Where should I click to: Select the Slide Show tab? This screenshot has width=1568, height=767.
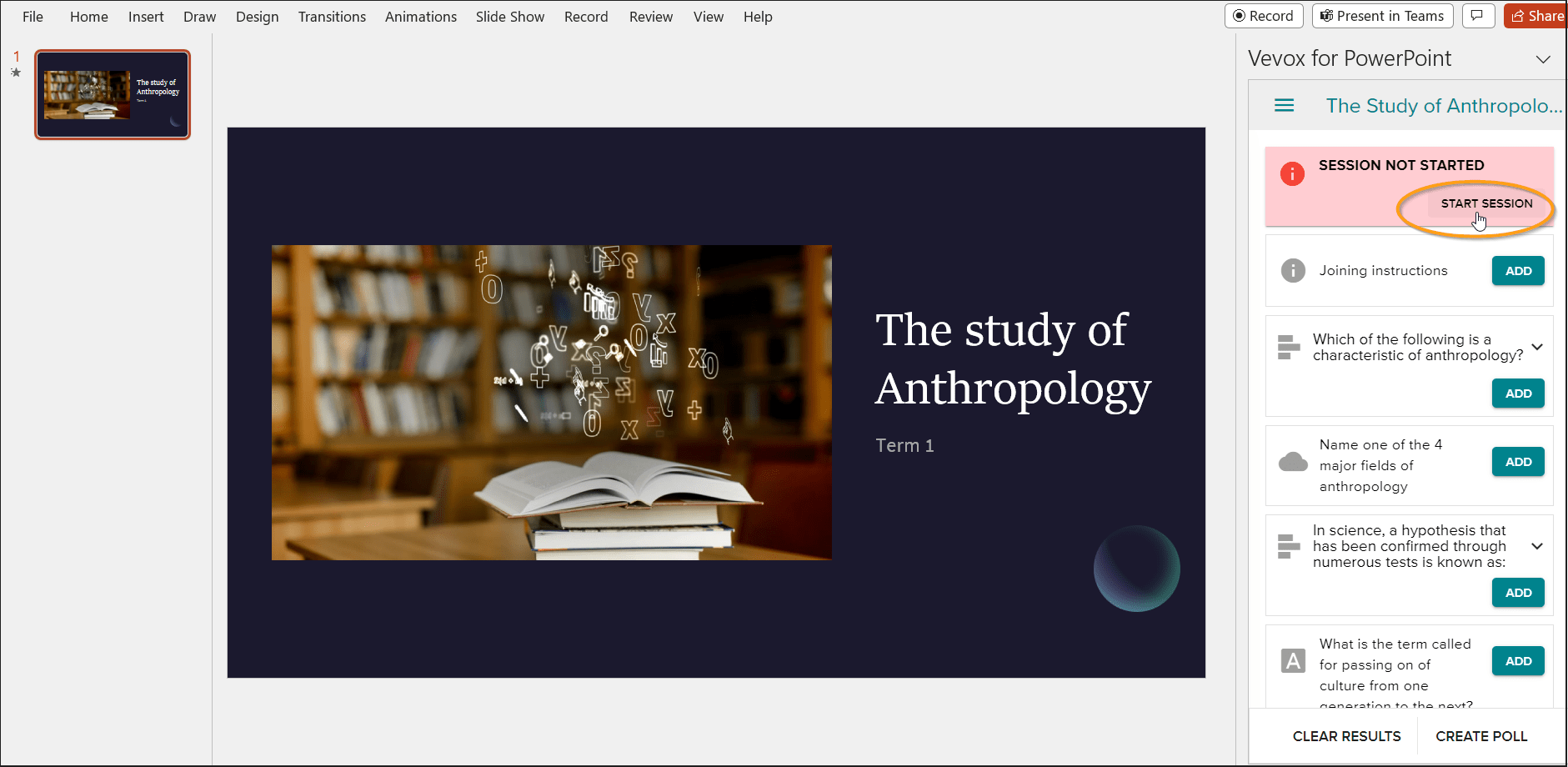tap(510, 17)
